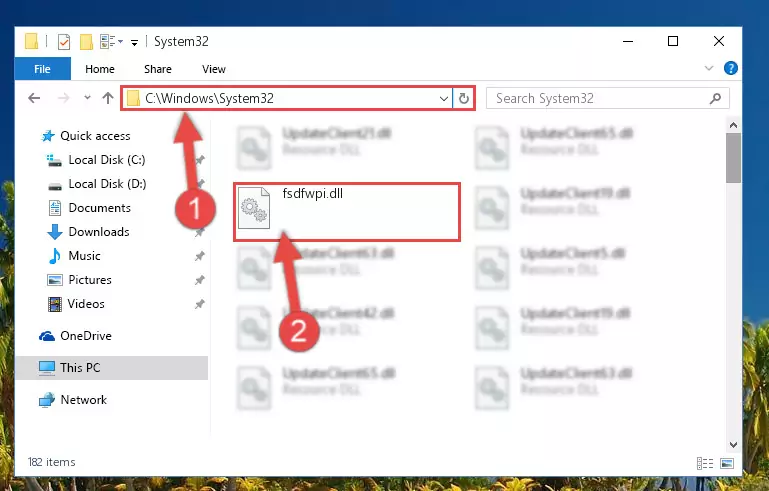Click the Local Disk (D:) drive icon
The width and height of the screenshot is (769, 491).
54,185
